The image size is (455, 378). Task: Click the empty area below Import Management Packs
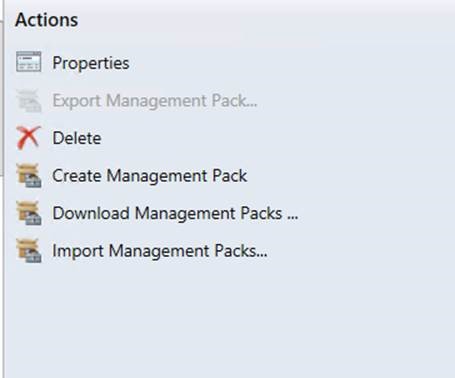230,320
